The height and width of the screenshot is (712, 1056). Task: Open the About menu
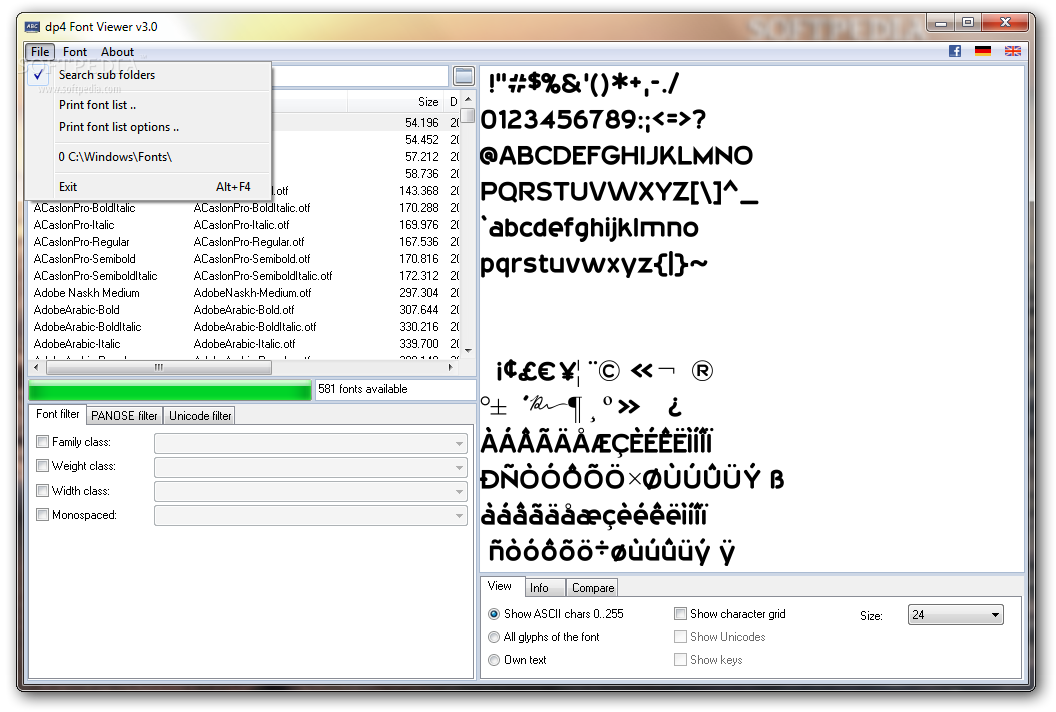tap(117, 52)
